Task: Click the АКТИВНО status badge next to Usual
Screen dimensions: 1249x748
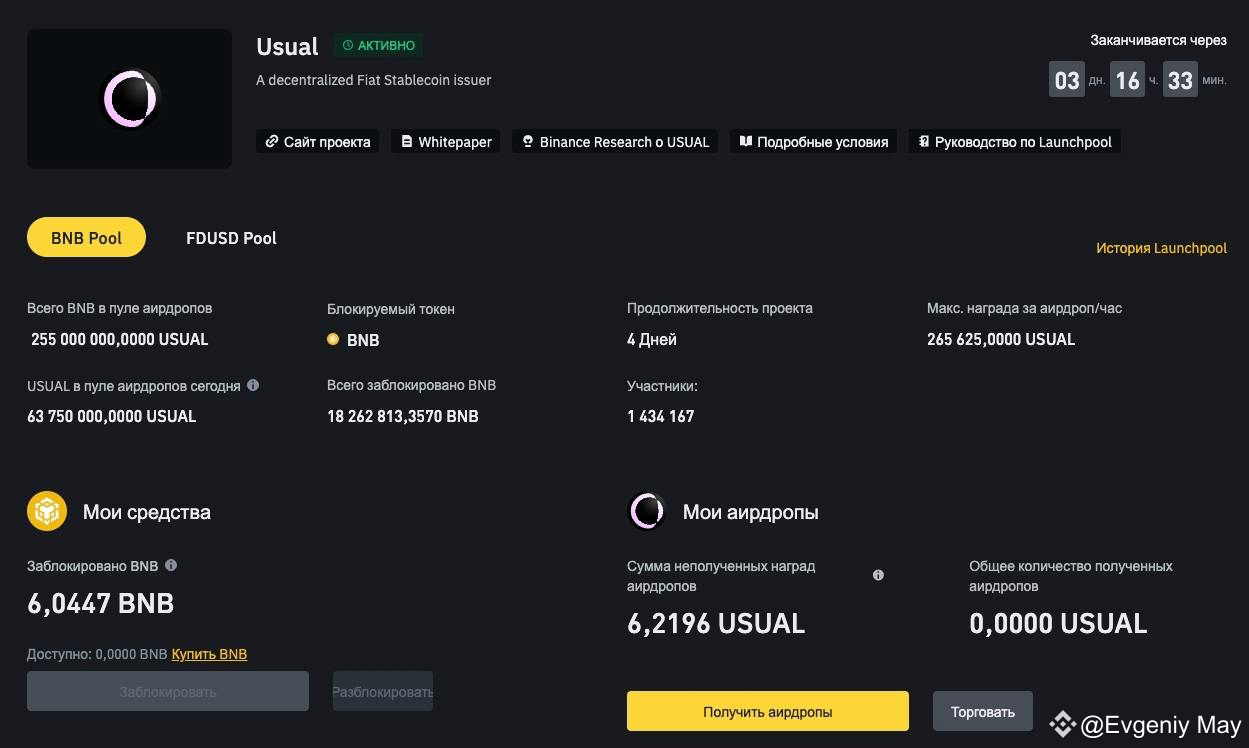Action: coord(379,45)
